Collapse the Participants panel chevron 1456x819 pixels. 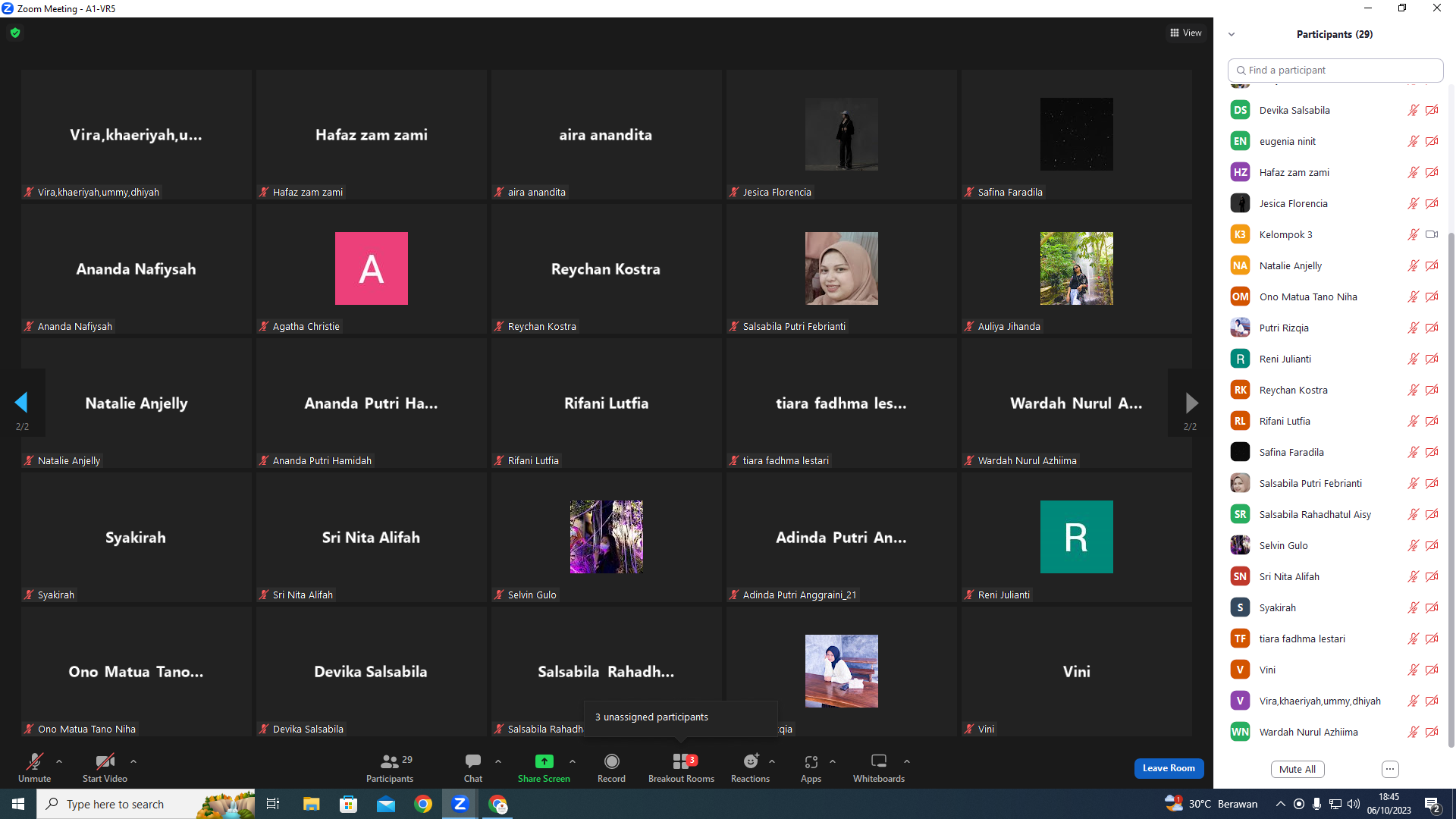pyautogui.click(x=1232, y=34)
